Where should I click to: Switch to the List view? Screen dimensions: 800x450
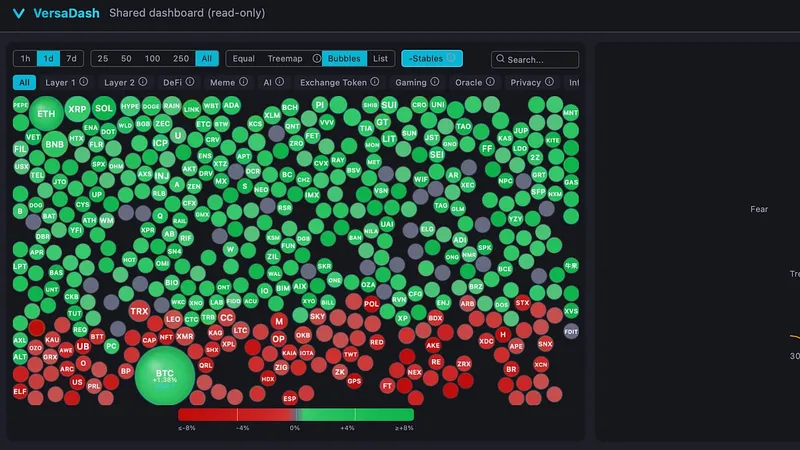[x=380, y=59]
